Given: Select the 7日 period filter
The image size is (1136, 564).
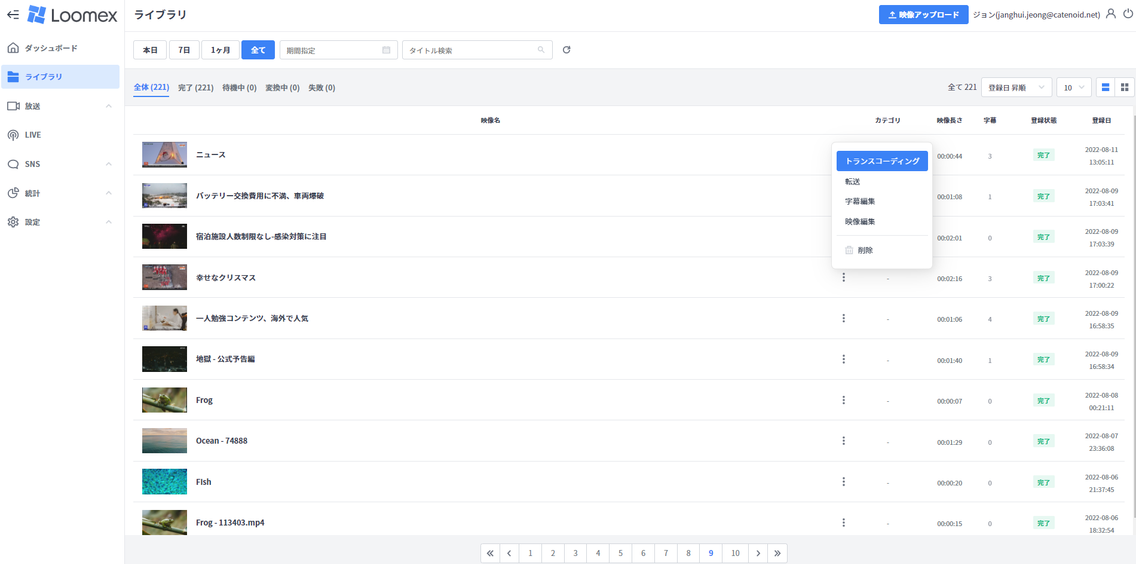Looking at the screenshot, I should point(184,50).
